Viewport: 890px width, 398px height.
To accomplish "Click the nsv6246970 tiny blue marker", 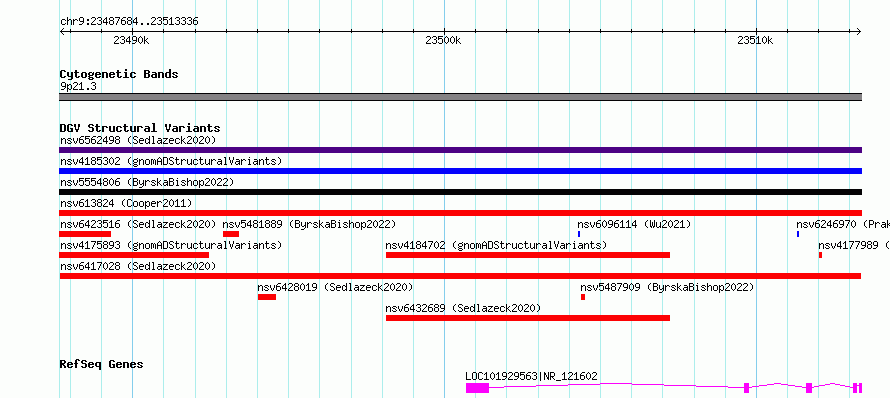I will (798, 234).
